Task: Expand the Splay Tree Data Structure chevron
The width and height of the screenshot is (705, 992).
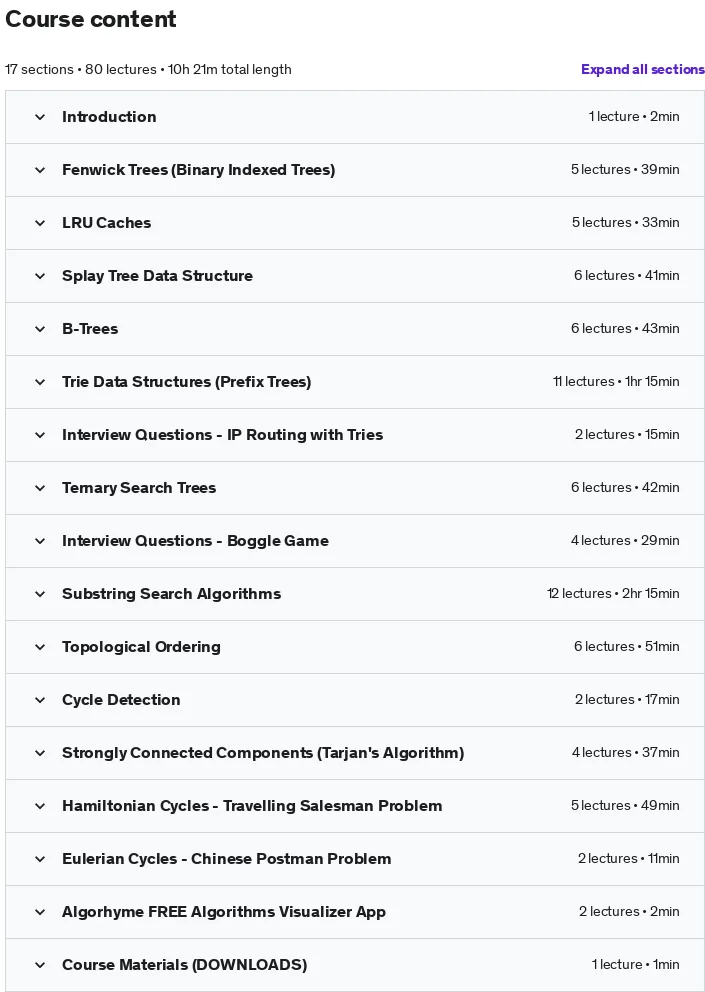Action: click(40, 276)
